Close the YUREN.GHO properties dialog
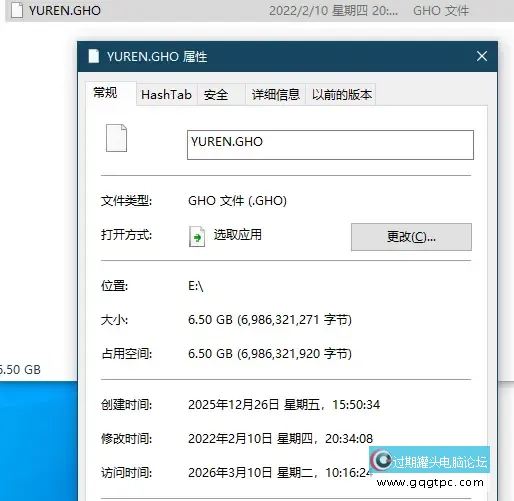Screen dimensions: 514x501 pos(482,56)
